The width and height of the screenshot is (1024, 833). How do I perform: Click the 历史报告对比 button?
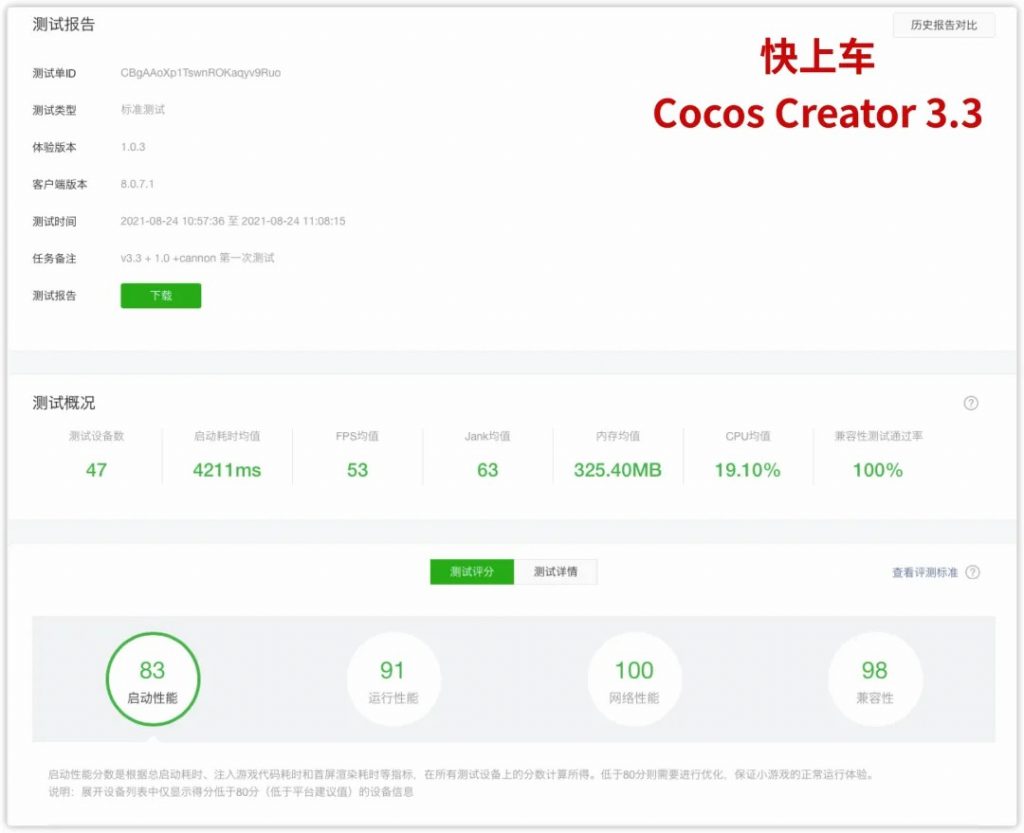click(x=944, y=25)
